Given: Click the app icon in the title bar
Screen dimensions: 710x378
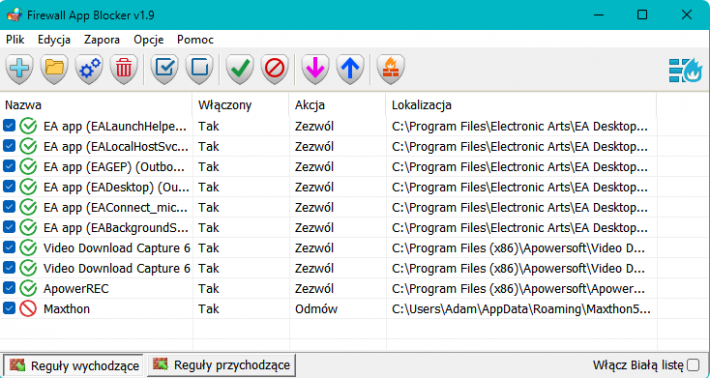Looking at the screenshot, I should pos(14,15).
